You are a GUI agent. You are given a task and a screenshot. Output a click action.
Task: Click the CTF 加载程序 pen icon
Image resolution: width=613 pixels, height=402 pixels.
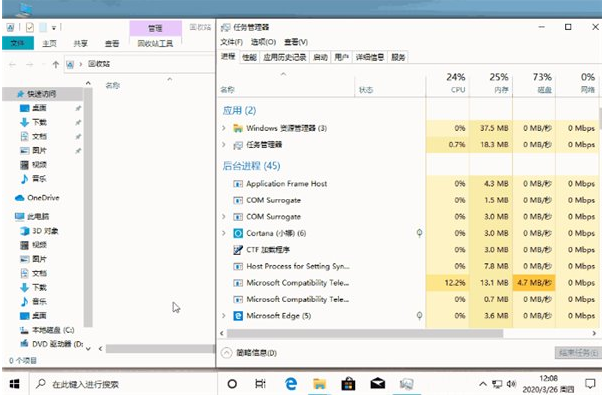(237, 250)
